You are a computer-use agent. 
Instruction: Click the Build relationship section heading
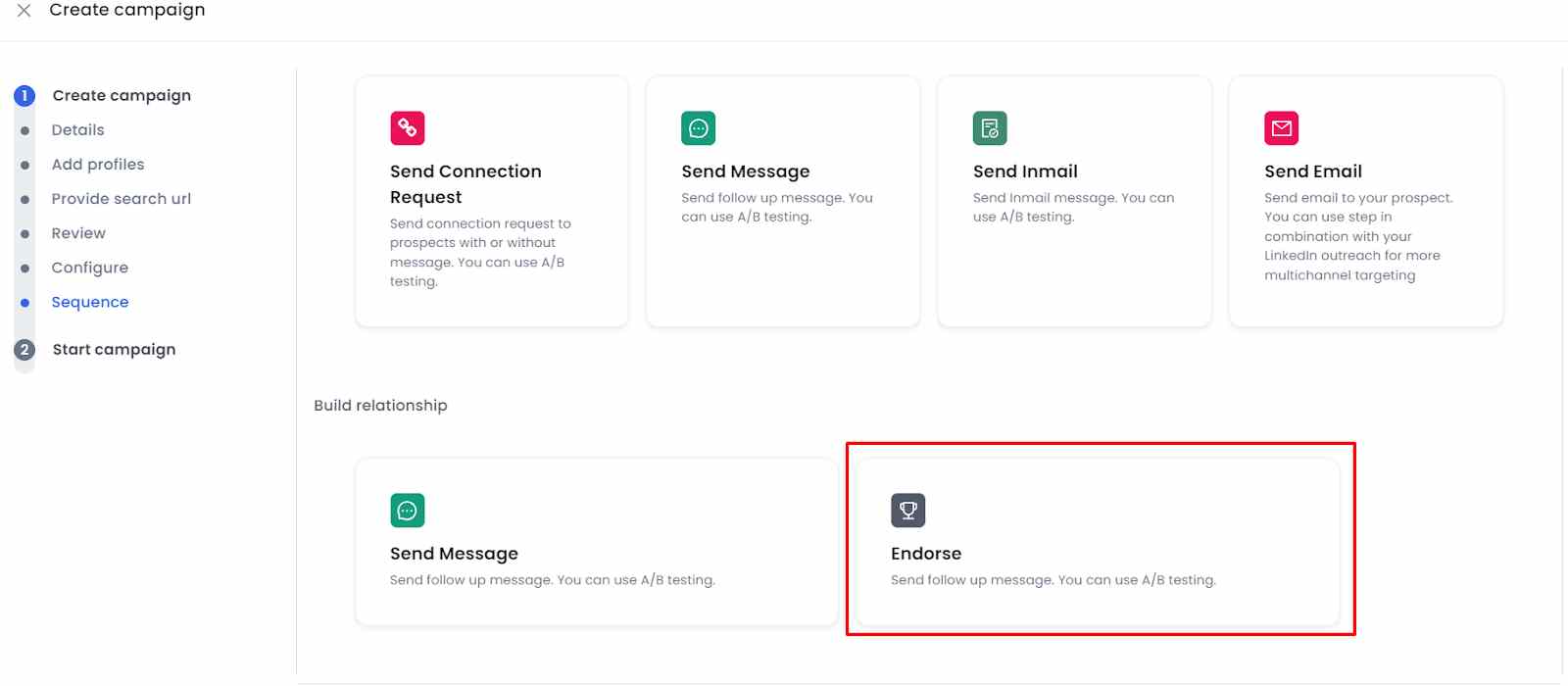point(380,406)
